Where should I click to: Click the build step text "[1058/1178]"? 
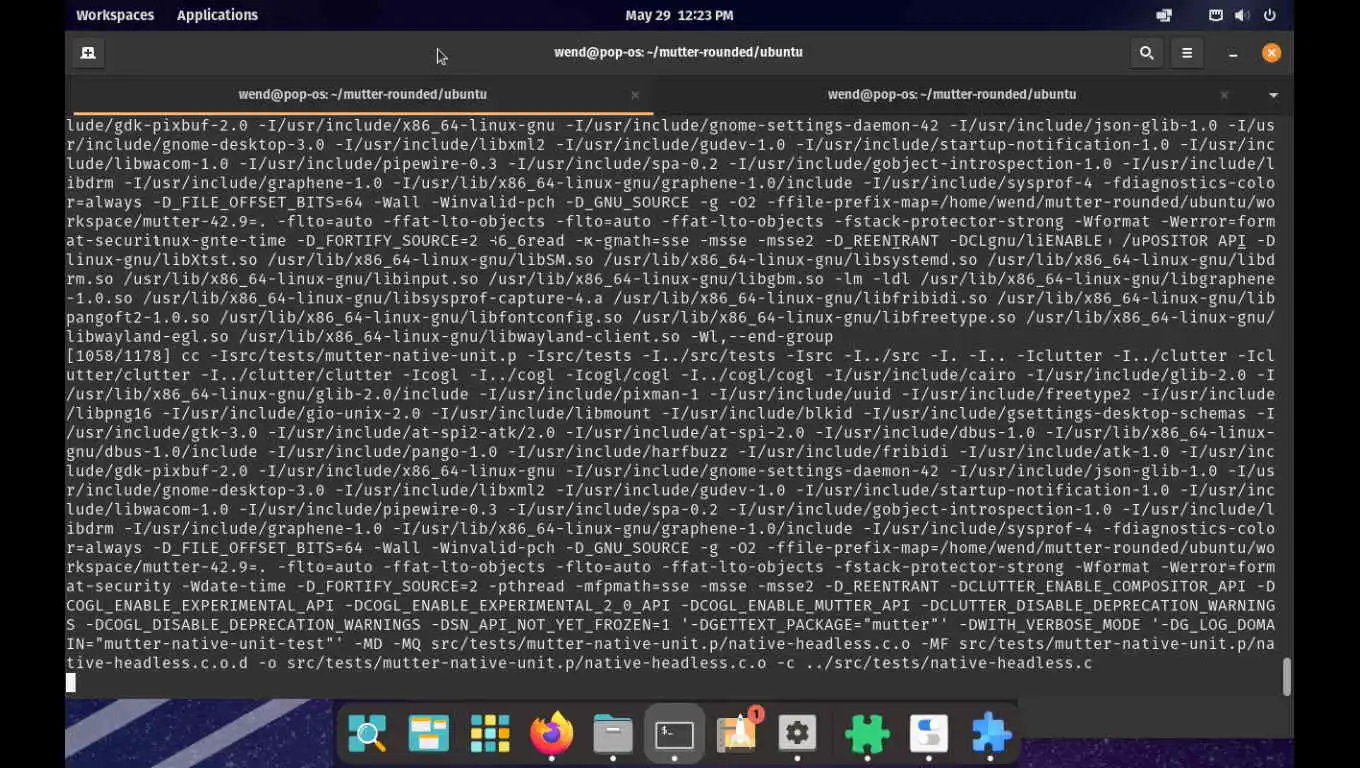click(x=117, y=356)
